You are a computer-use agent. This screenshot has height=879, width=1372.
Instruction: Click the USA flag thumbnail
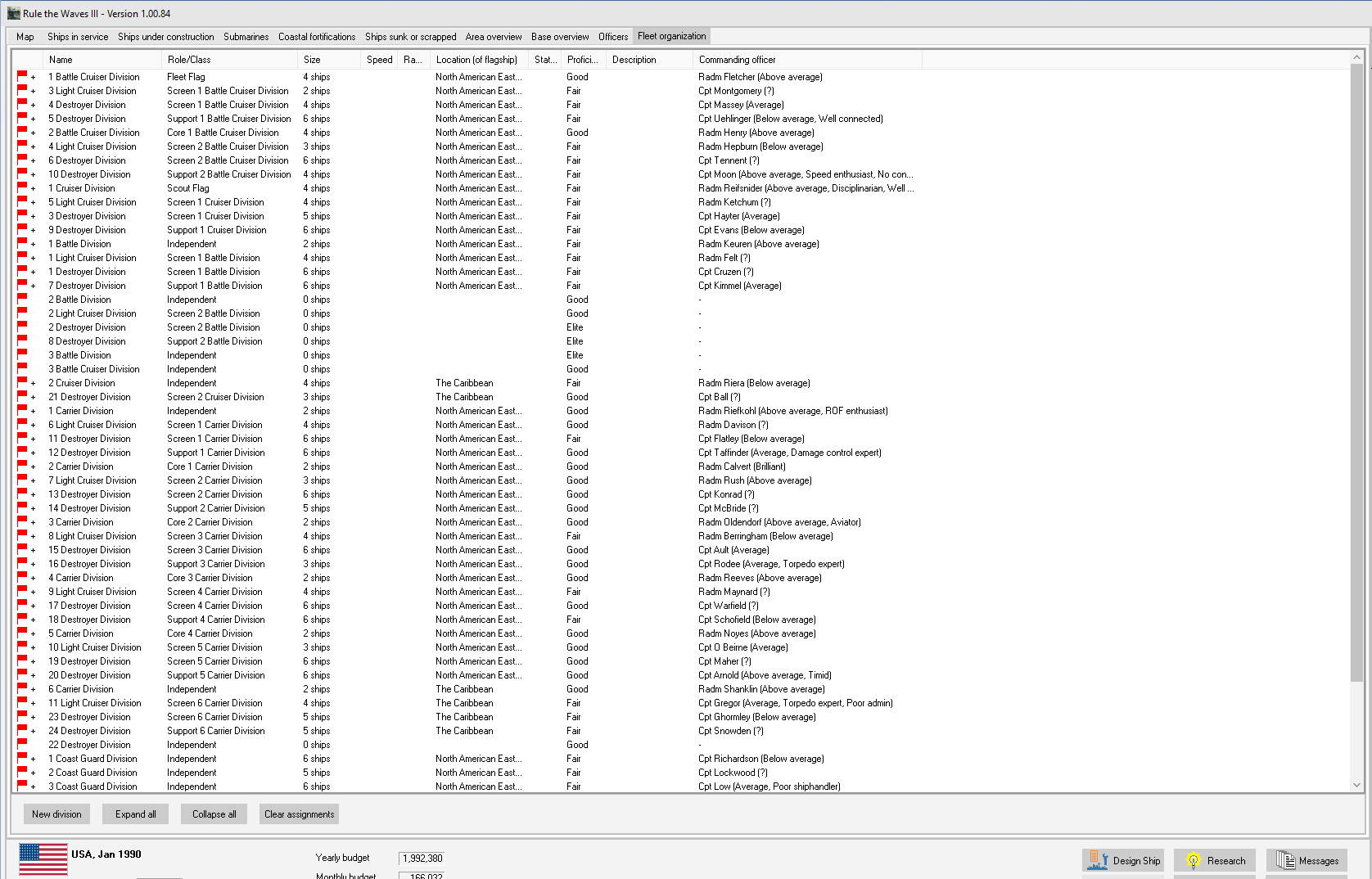click(x=43, y=859)
